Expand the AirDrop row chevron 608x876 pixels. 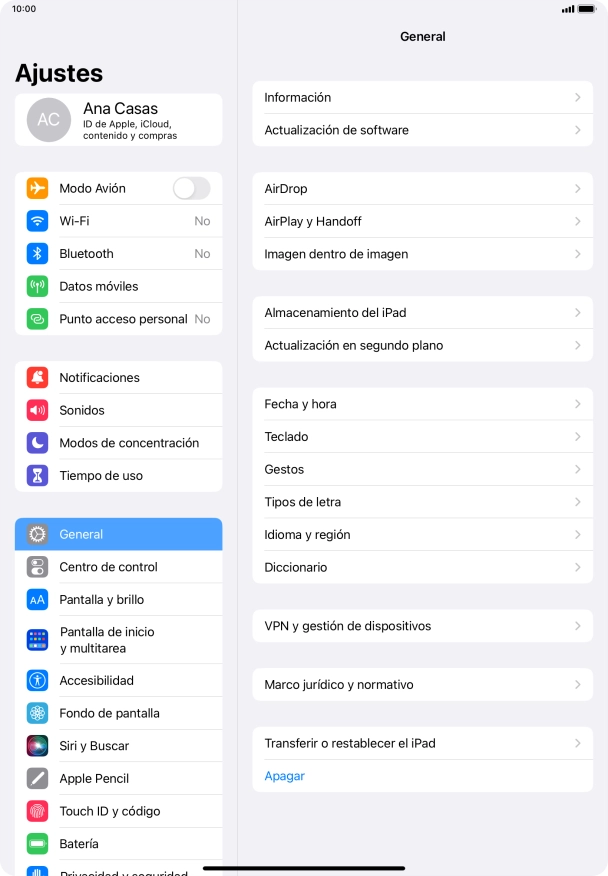578,189
